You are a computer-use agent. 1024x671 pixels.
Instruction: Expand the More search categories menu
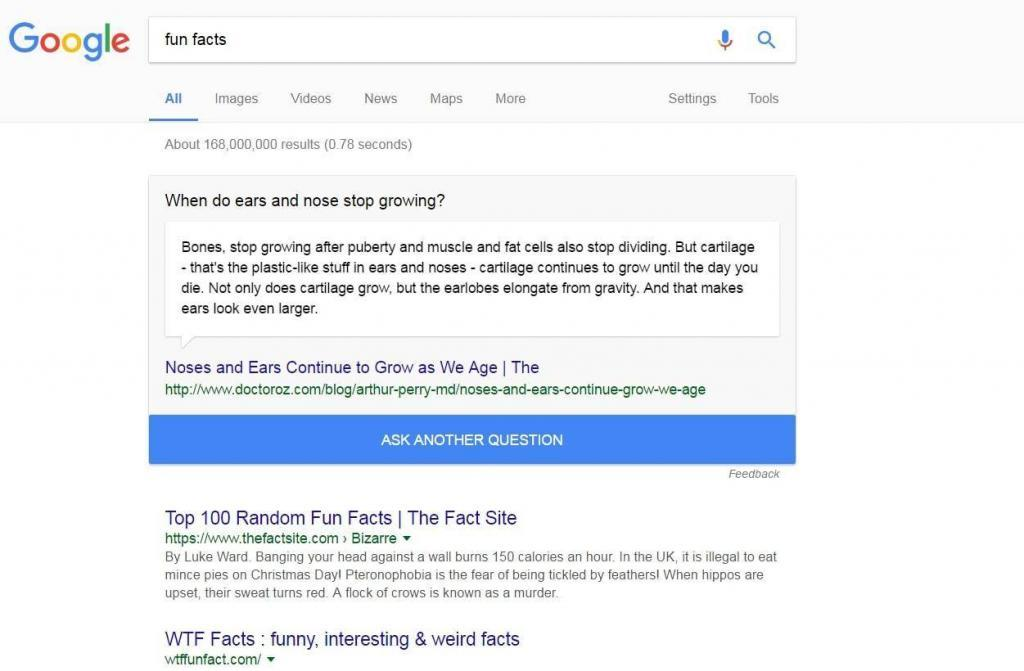tap(510, 99)
